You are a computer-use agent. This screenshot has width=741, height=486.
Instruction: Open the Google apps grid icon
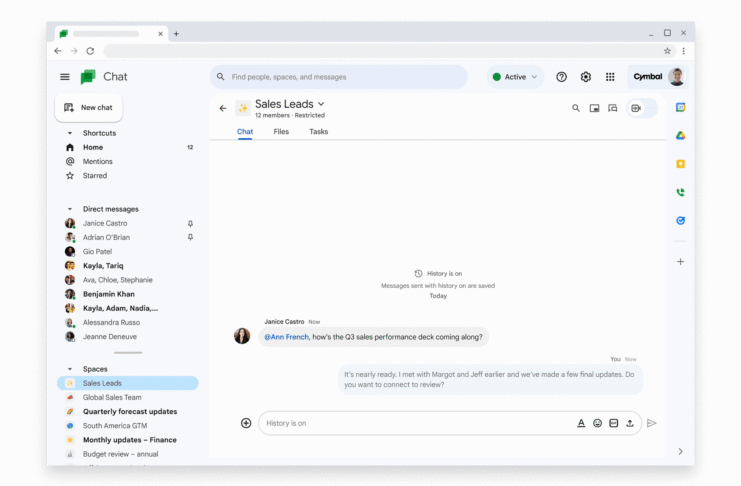610,77
